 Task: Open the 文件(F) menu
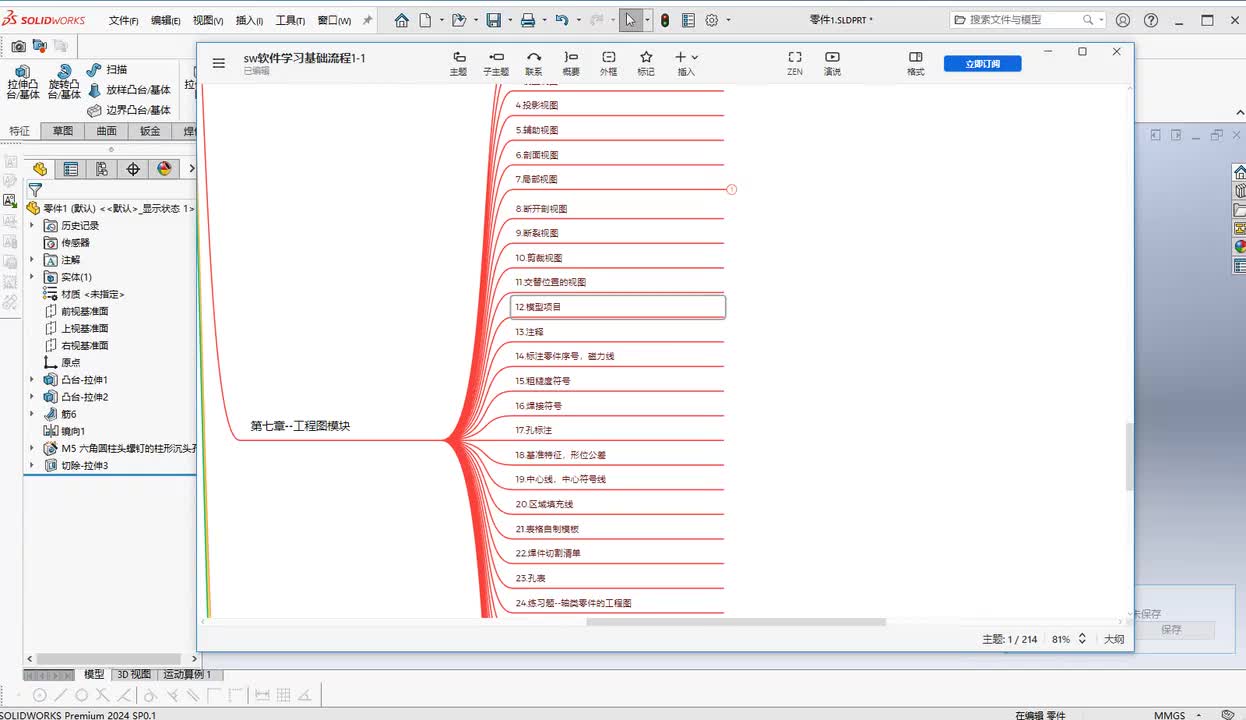coord(123,20)
